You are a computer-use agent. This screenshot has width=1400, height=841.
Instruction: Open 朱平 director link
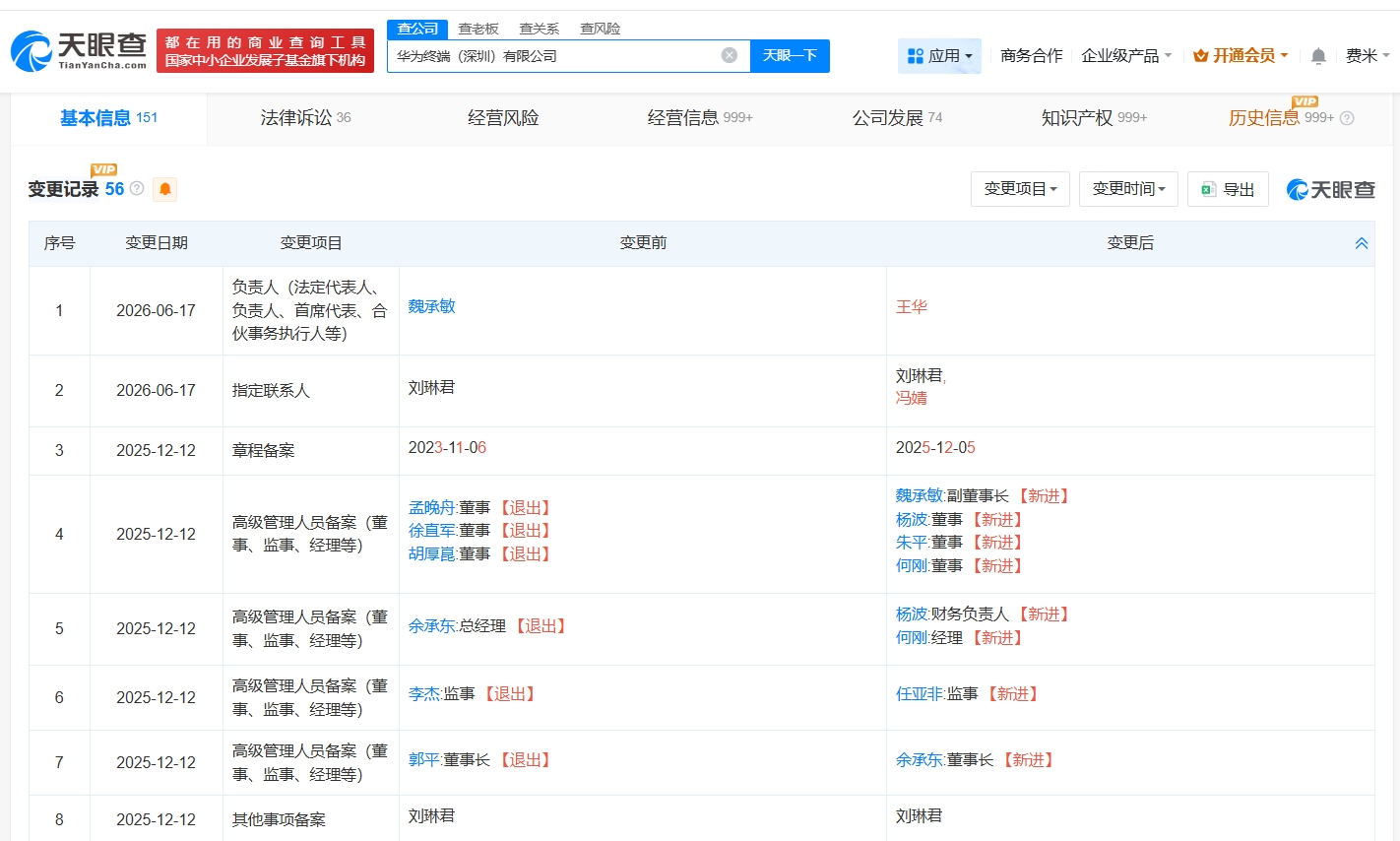tap(912, 543)
